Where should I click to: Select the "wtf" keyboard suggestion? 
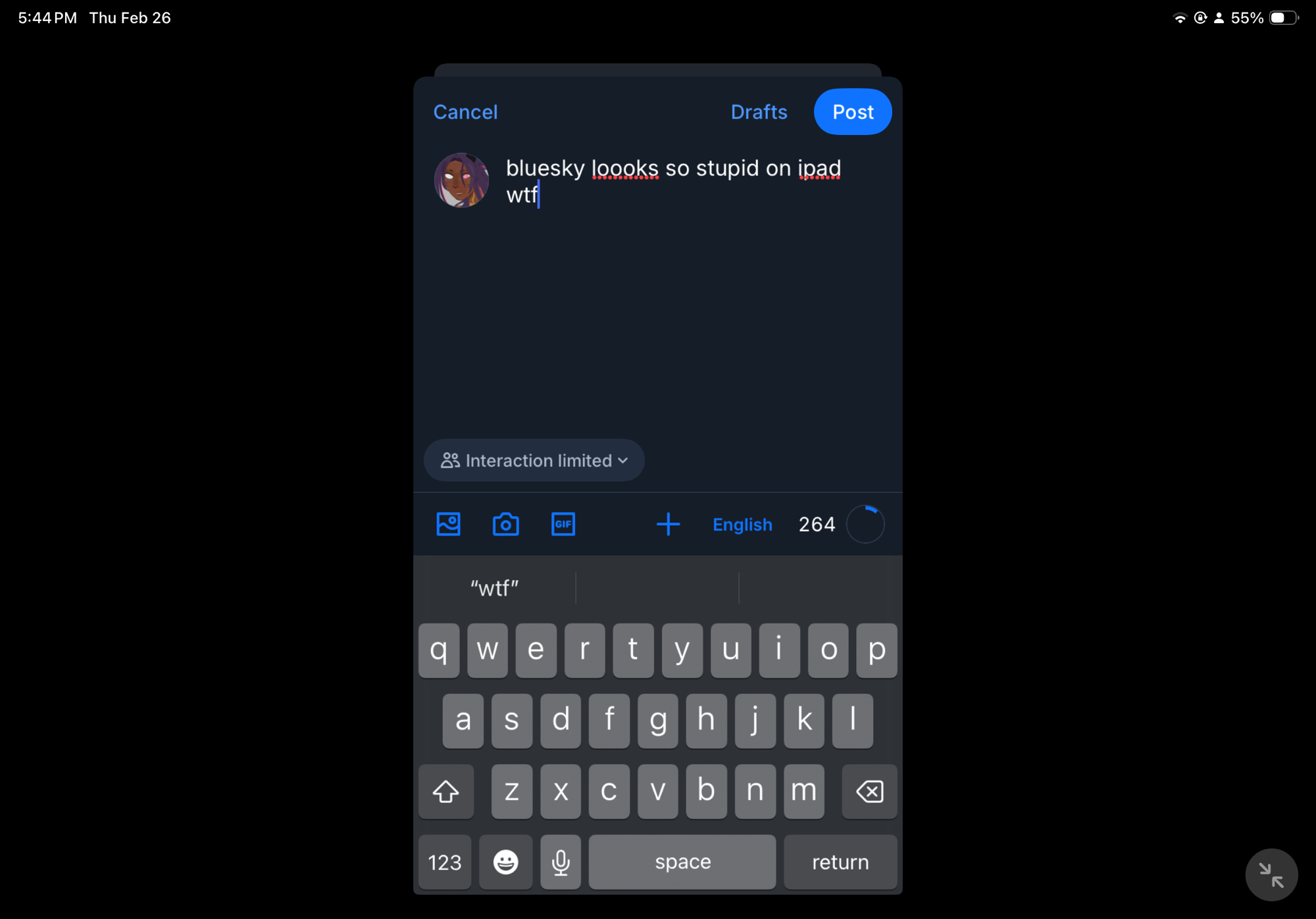495,588
